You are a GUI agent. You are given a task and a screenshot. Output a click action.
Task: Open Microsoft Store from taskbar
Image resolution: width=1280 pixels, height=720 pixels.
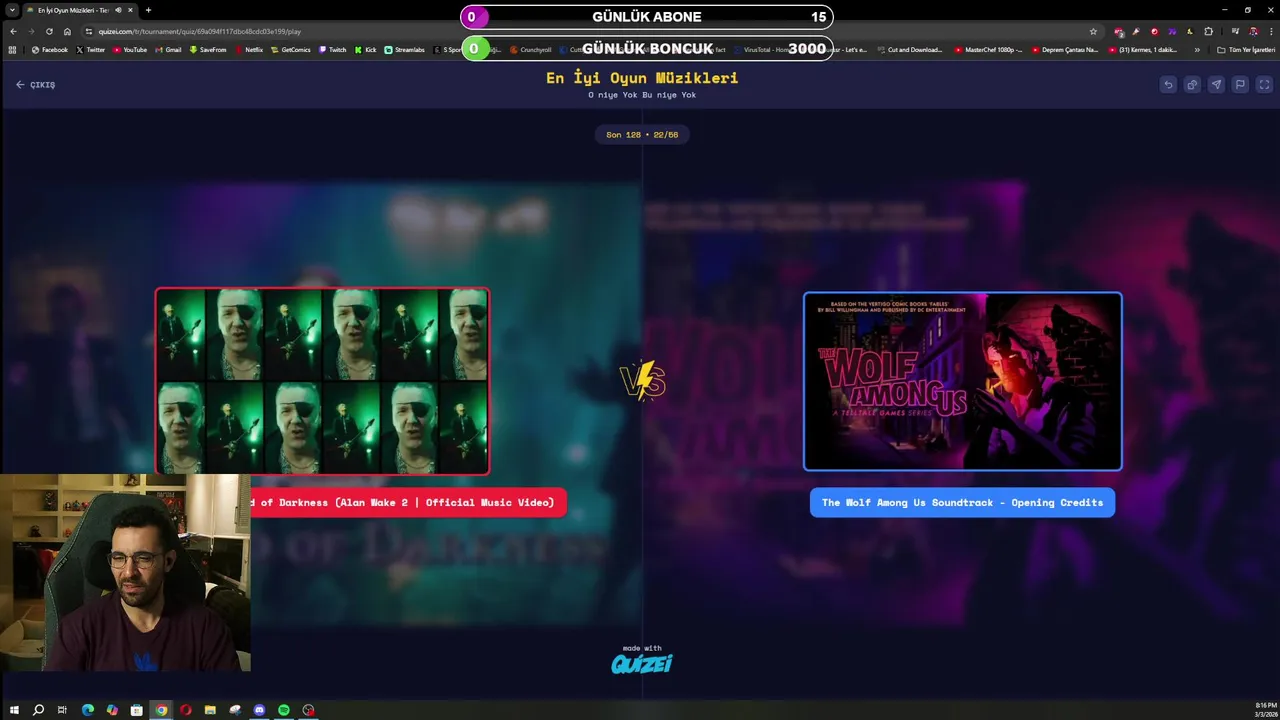136,710
